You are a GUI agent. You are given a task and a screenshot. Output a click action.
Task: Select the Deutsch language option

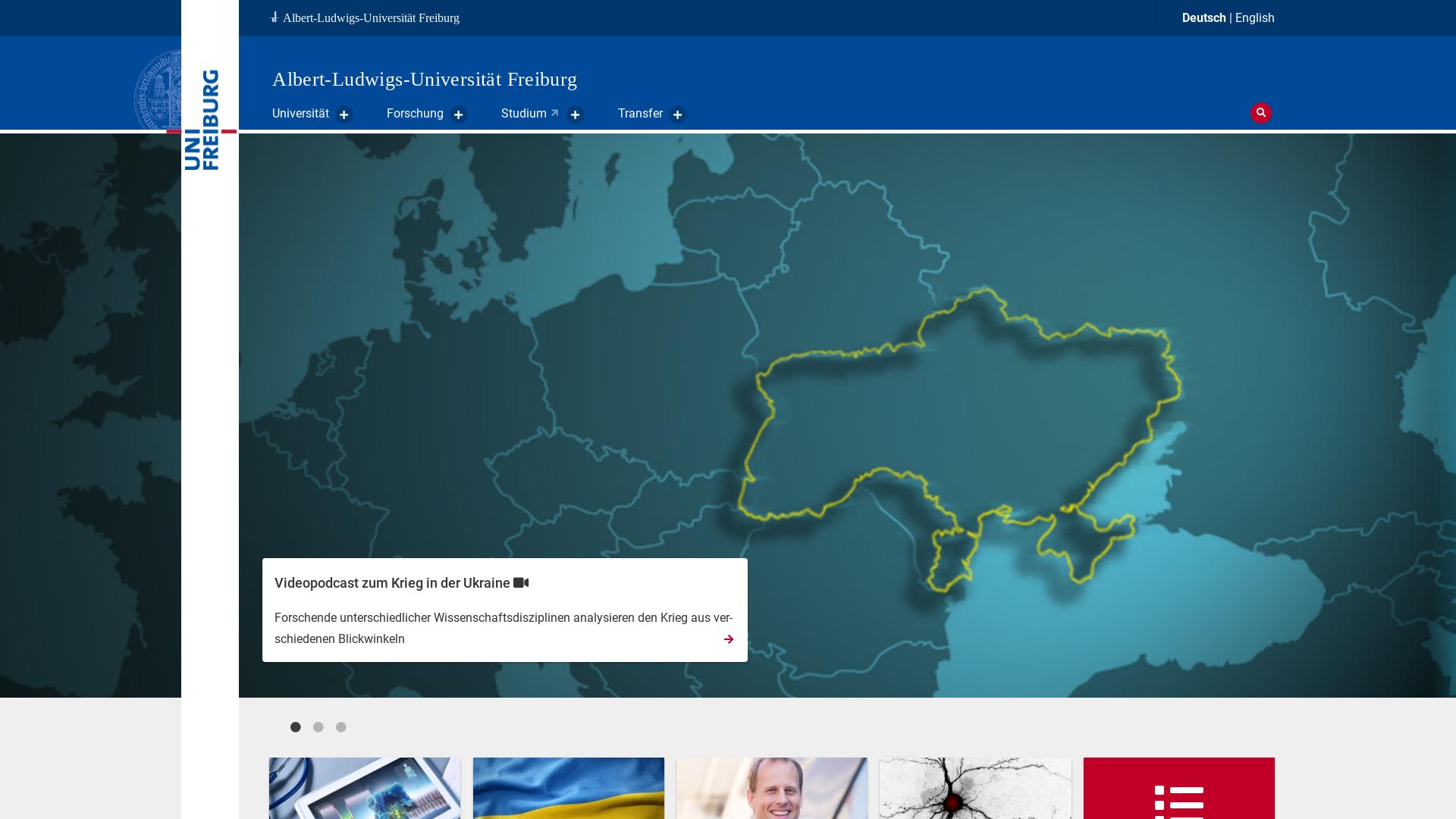(x=1203, y=17)
